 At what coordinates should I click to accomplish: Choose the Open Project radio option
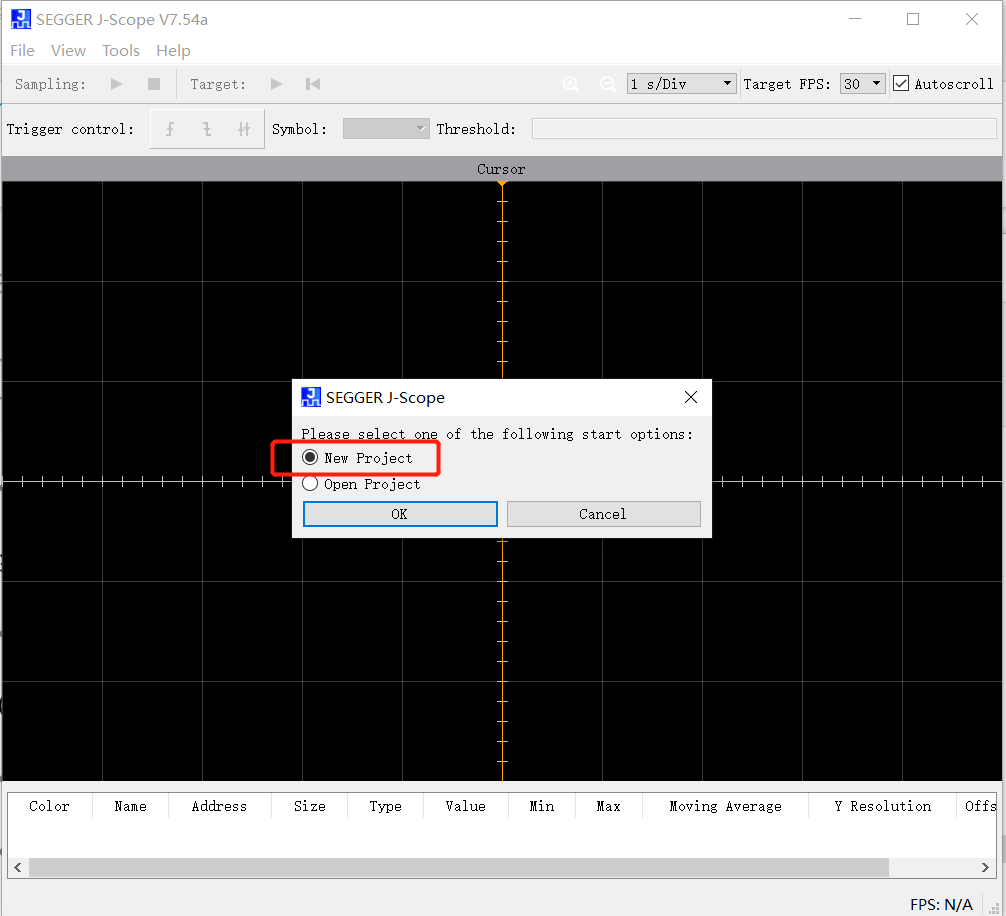[x=310, y=484]
